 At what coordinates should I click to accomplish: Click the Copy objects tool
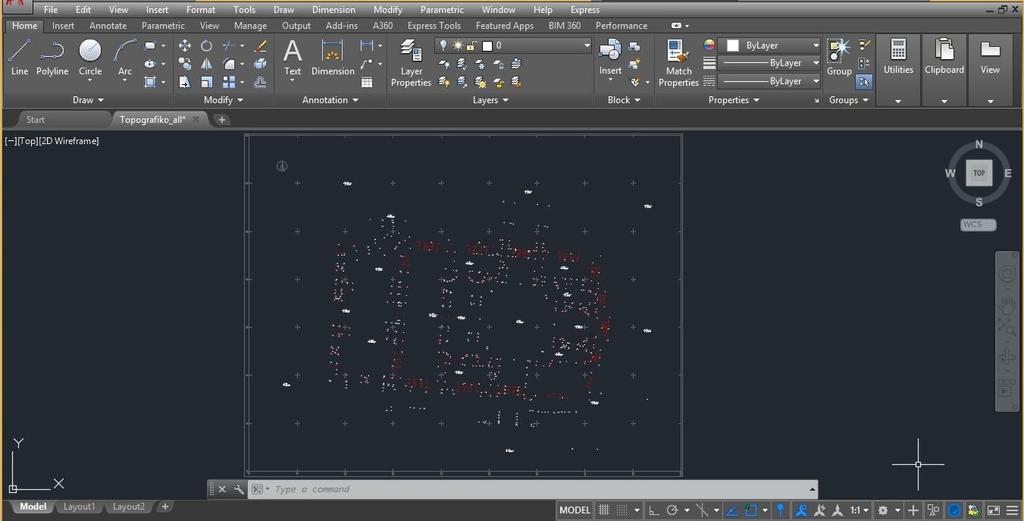point(185,64)
